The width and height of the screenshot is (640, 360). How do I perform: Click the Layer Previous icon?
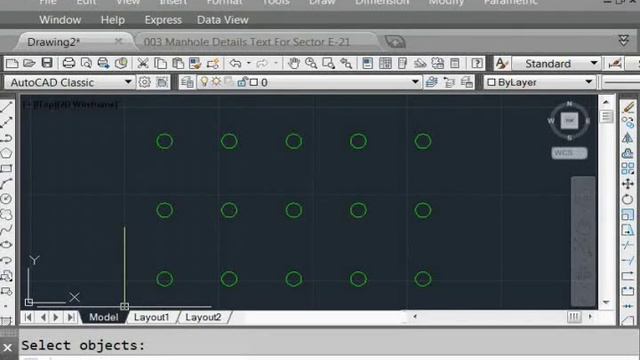[x=449, y=82]
